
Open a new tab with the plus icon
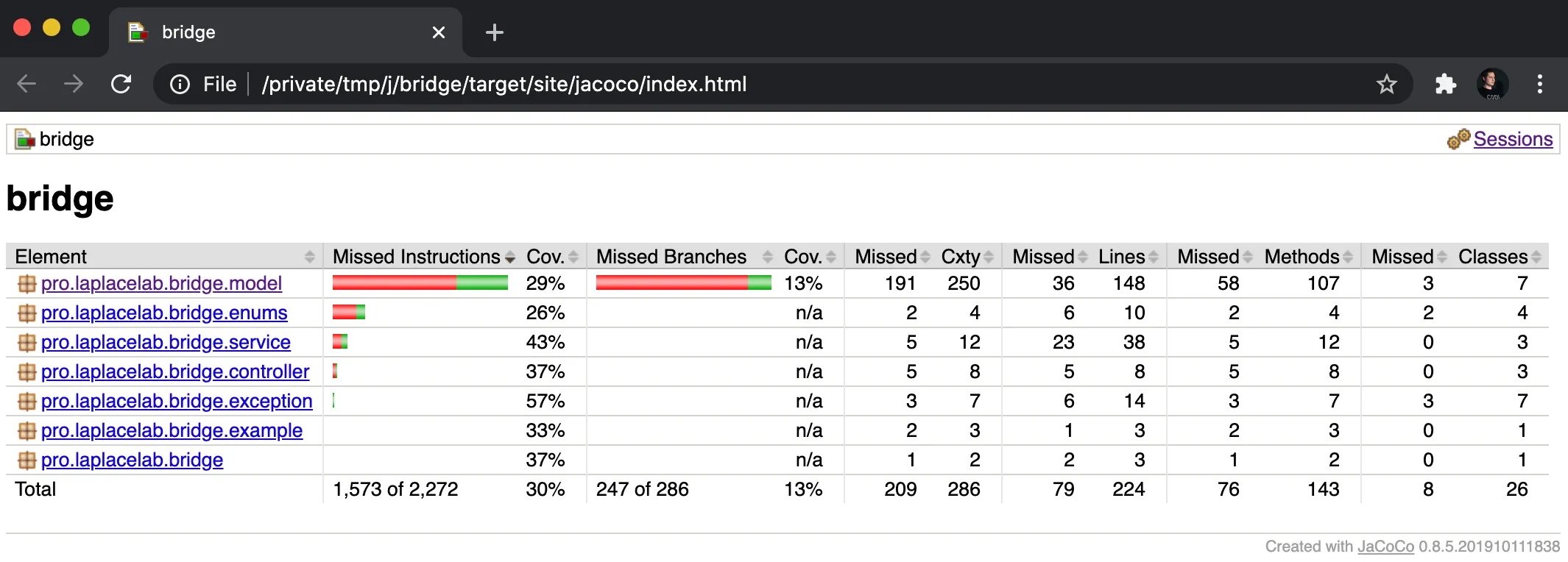[495, 32]
